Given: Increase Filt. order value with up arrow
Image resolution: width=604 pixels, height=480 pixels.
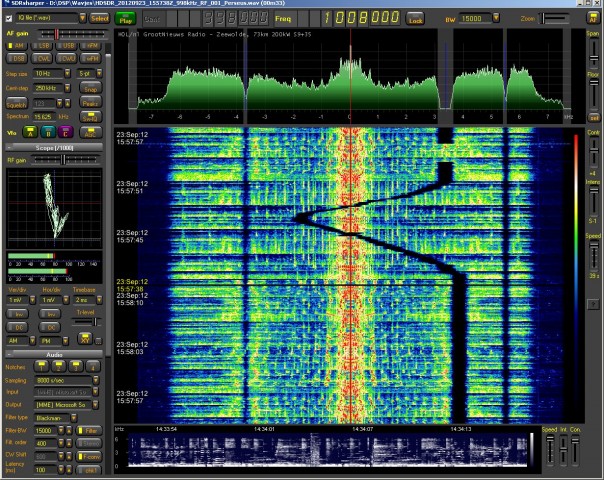Looking at the screenshot, I should click(x=69, y=443).
